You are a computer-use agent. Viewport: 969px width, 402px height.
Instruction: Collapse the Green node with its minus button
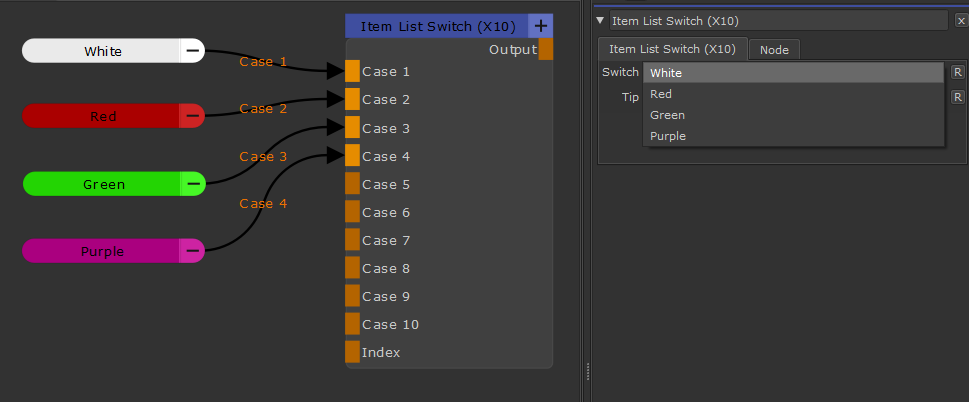coord(192,184)
